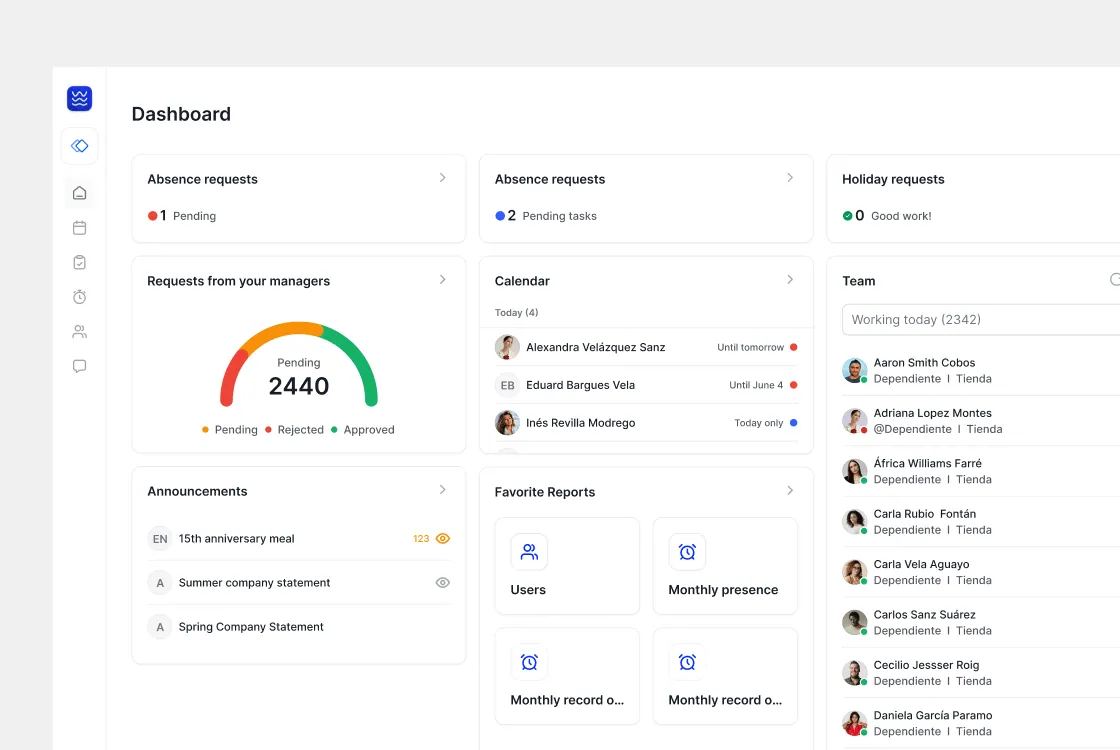
Task: Select Adriana Lopez Montes in Team list
Action: tap(981, 421)
